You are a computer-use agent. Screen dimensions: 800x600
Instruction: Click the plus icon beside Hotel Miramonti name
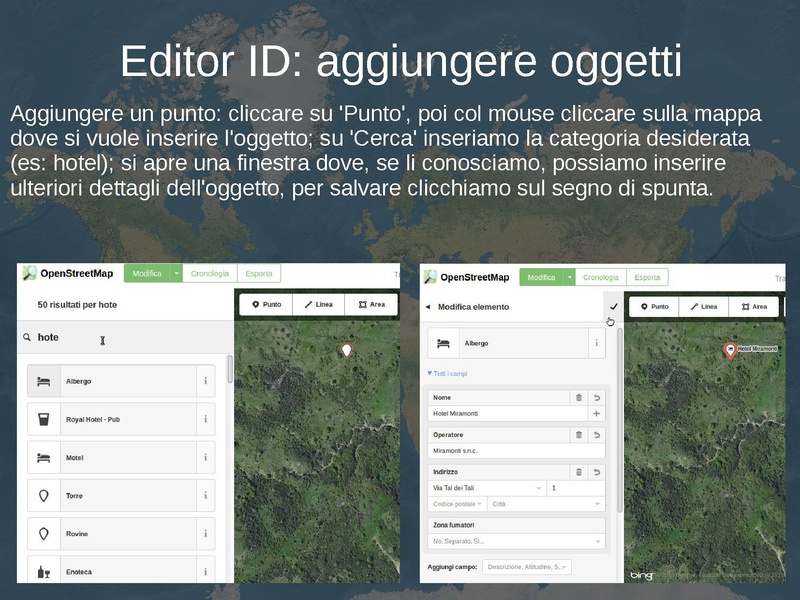(x=597, y=413)
